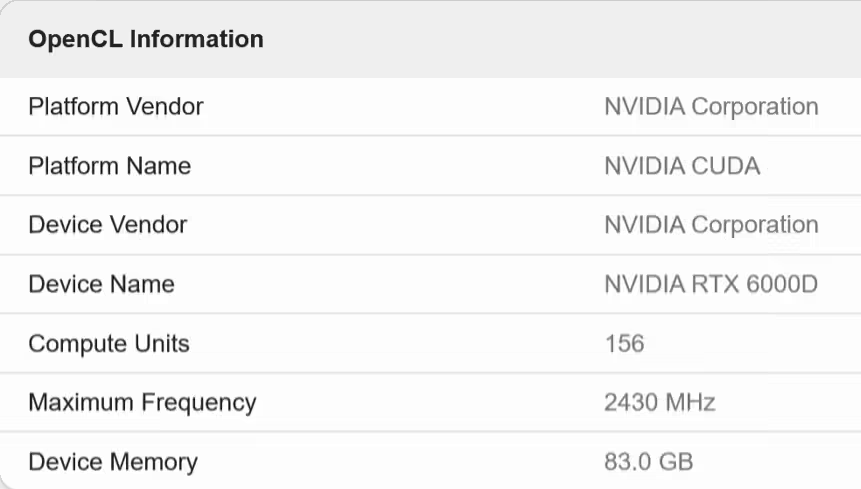The height and width of the screenshot is (489, 861).
Task: Click the Platform Name label
Action: [x=109, y=165]
